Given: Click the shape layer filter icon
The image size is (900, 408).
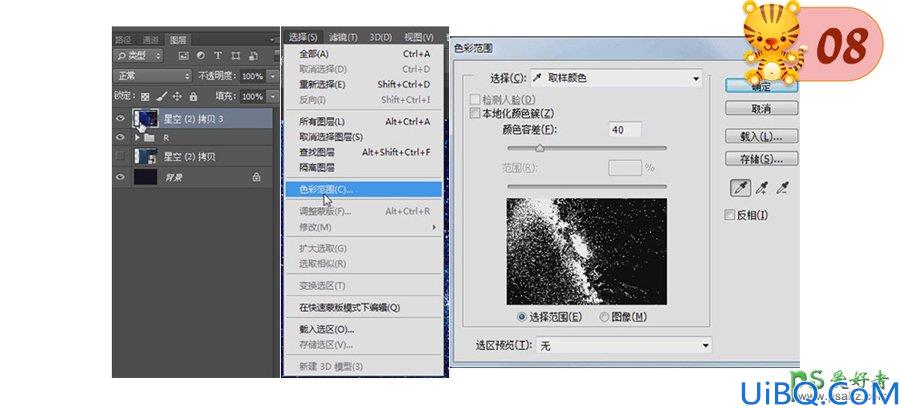Looking at the screenshot, I should click(x=235, y=56).
